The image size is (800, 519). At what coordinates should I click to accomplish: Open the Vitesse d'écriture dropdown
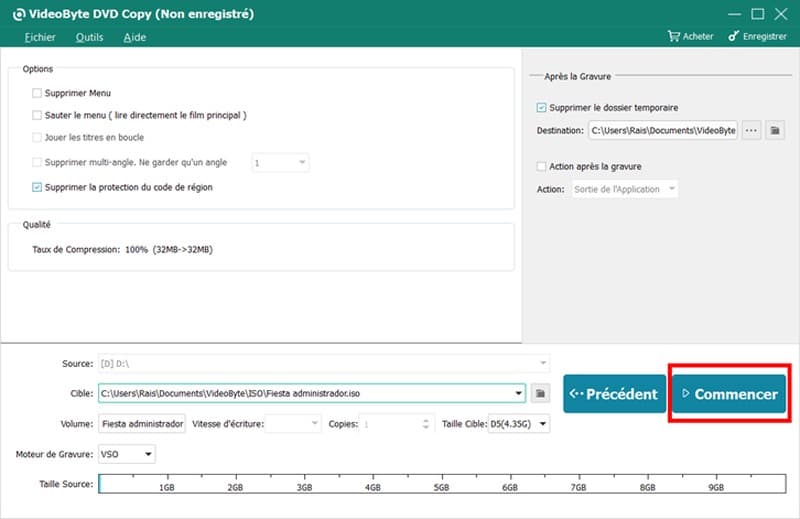click(293, 424)
